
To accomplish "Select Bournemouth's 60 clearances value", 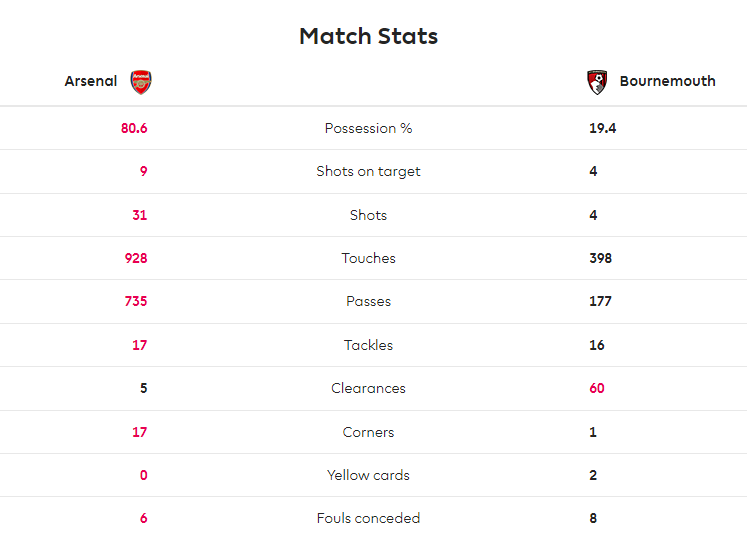I will tap(596, 388).
